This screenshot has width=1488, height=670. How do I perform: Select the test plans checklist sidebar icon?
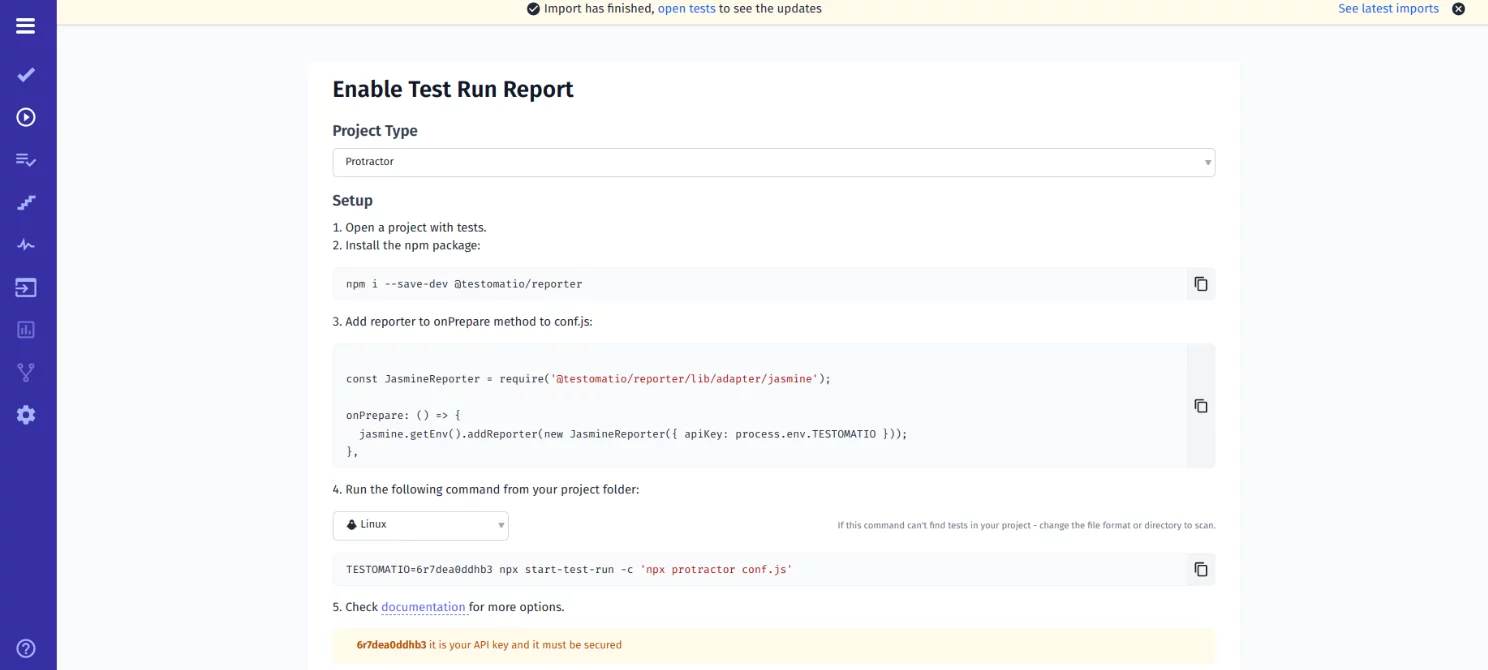click(26, 160)
